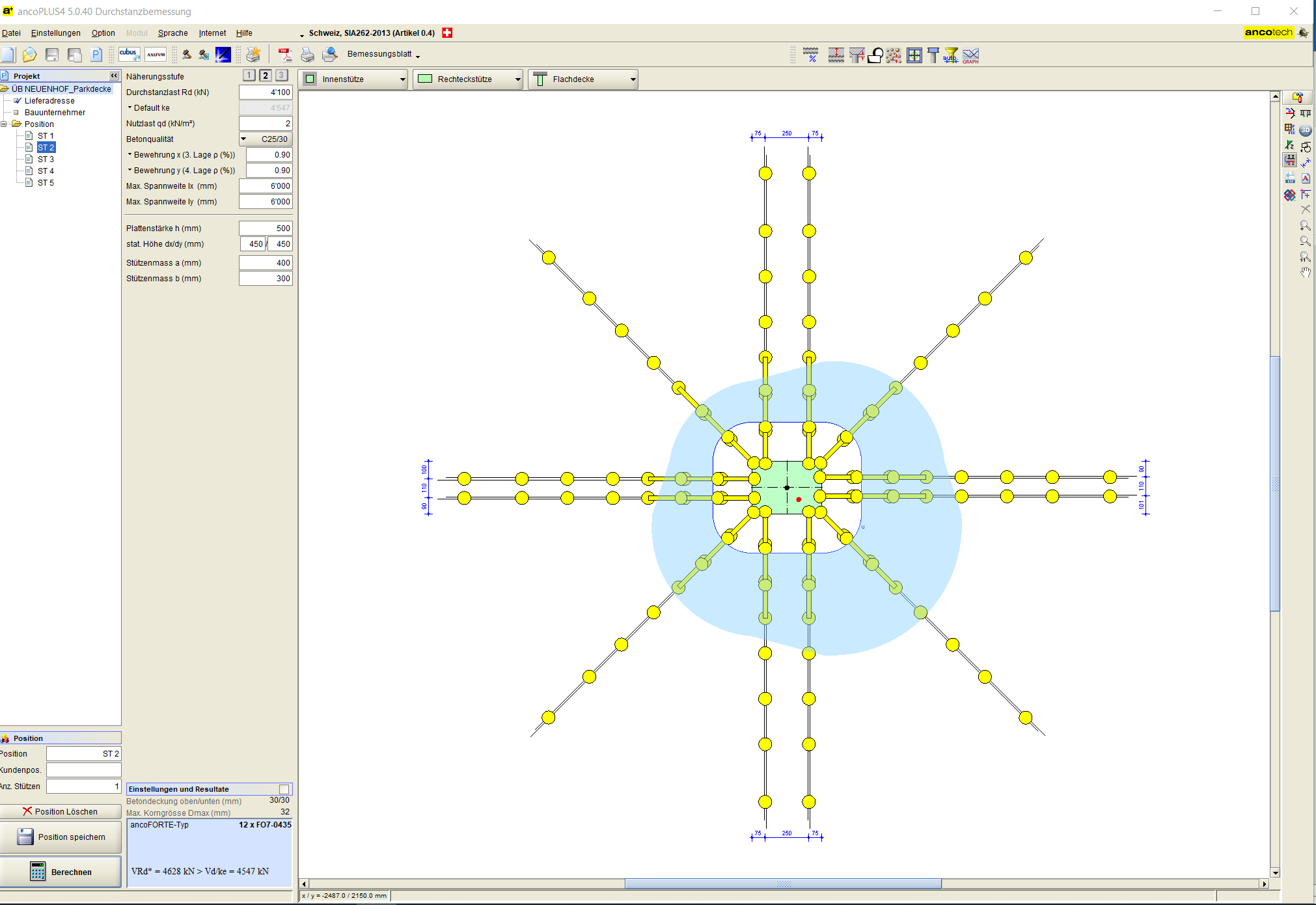Screen dimensions: 1316x905
Task: Switch to 3D view button
Action: [1305, 130]
